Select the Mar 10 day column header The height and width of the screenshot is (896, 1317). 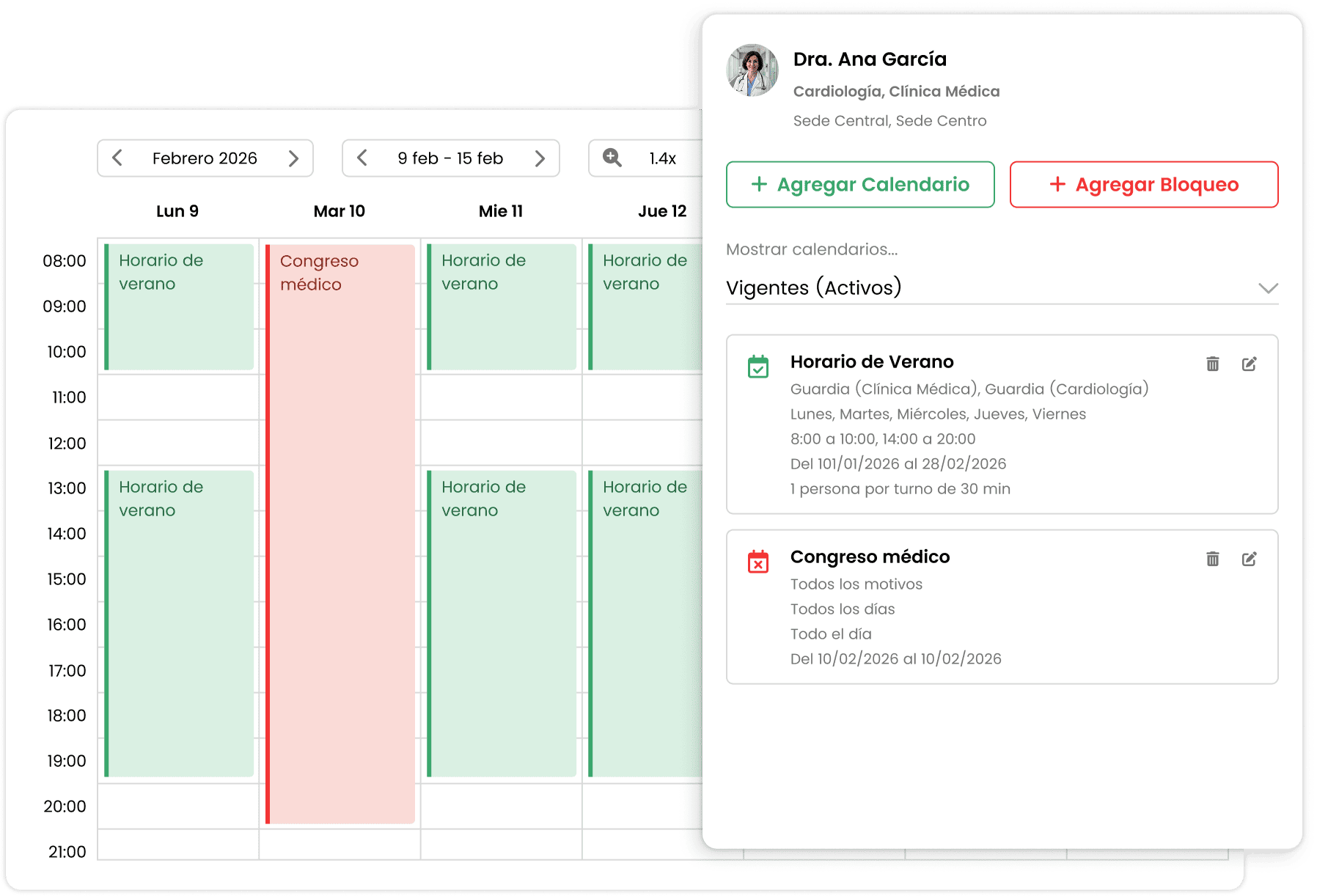point(339,211)
